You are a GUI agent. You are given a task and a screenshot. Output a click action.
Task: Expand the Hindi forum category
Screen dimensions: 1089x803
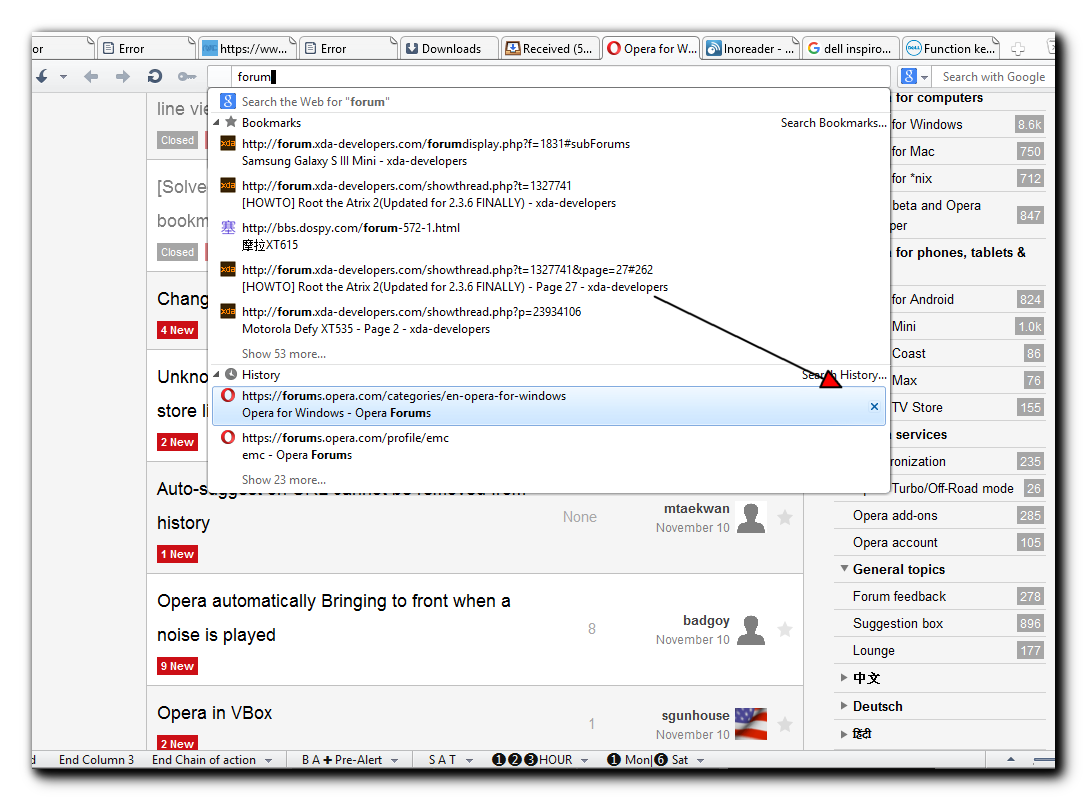click(x=844, y=734)
